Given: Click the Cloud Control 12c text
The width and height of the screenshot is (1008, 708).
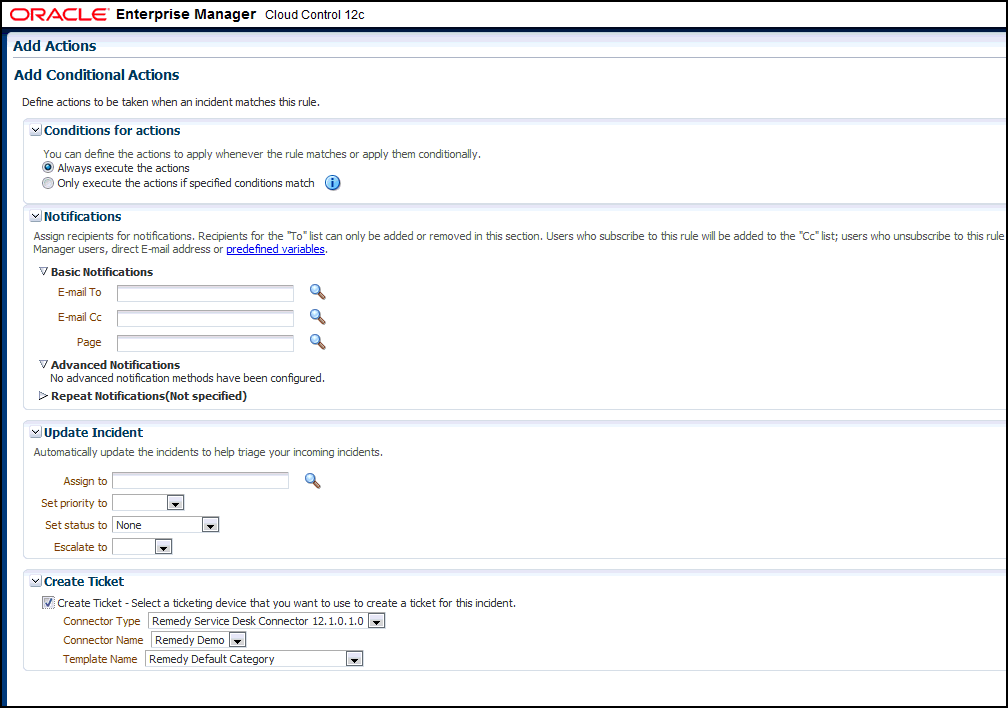Looking at the screenshot, I should click(x=314, y=15).
